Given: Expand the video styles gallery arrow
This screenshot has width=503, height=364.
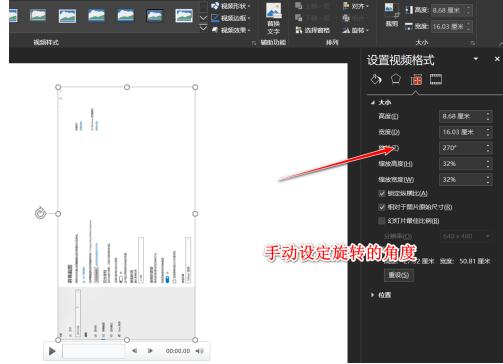Looking at the screenshot, I should coord(203,29).
